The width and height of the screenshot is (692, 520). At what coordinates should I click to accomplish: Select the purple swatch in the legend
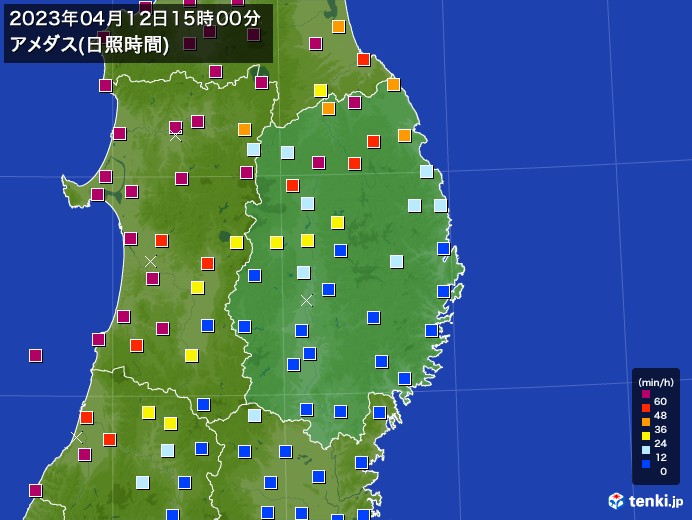[x=646, y=394]
